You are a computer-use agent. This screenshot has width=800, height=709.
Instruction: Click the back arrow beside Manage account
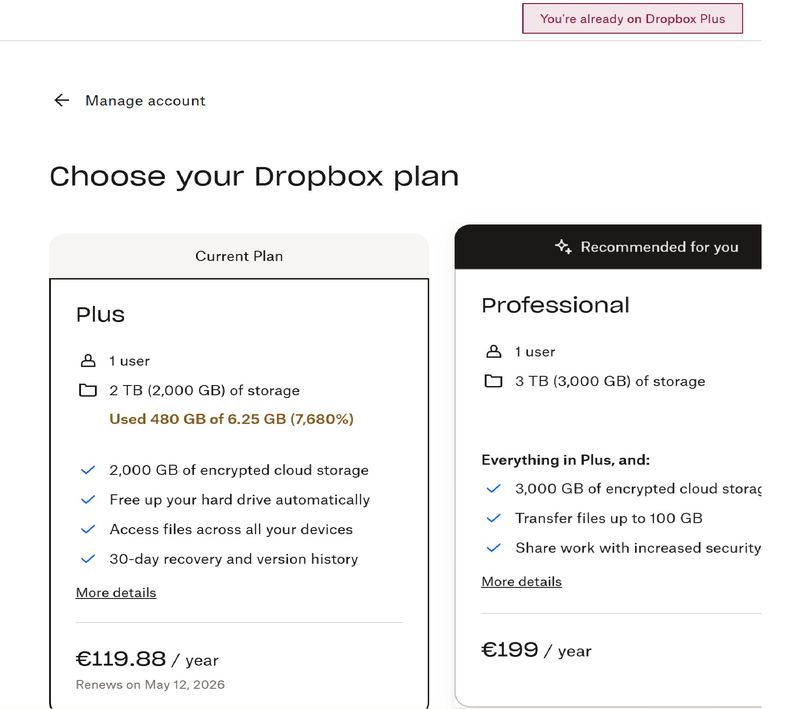pos(62,100)
